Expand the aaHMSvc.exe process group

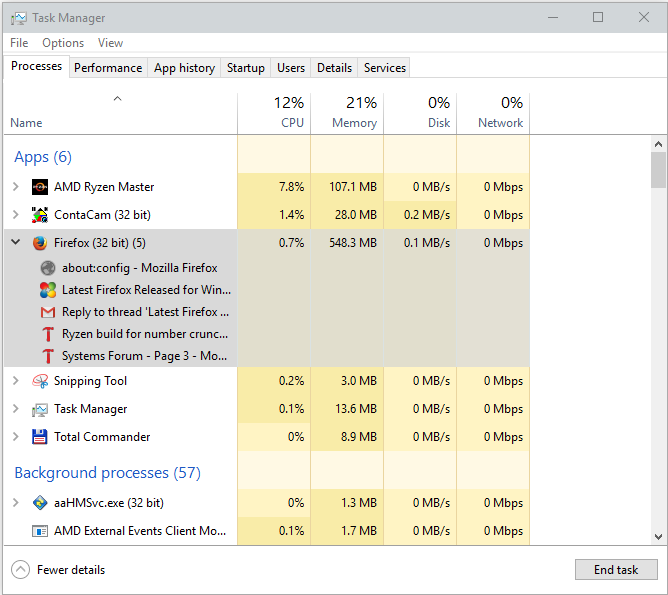[16, 503]
